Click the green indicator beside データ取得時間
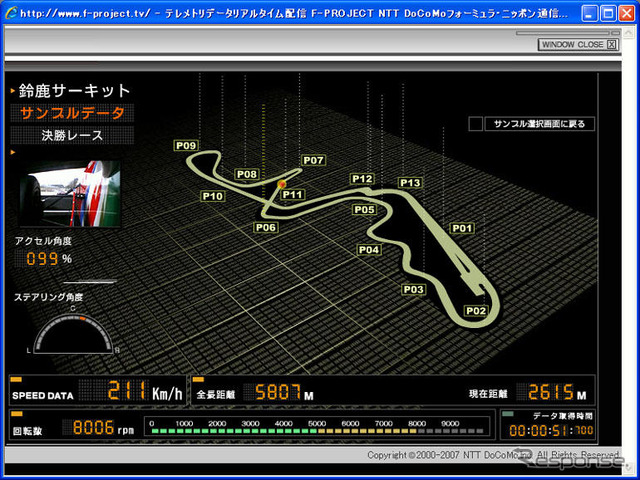 [x=508, y=414]
